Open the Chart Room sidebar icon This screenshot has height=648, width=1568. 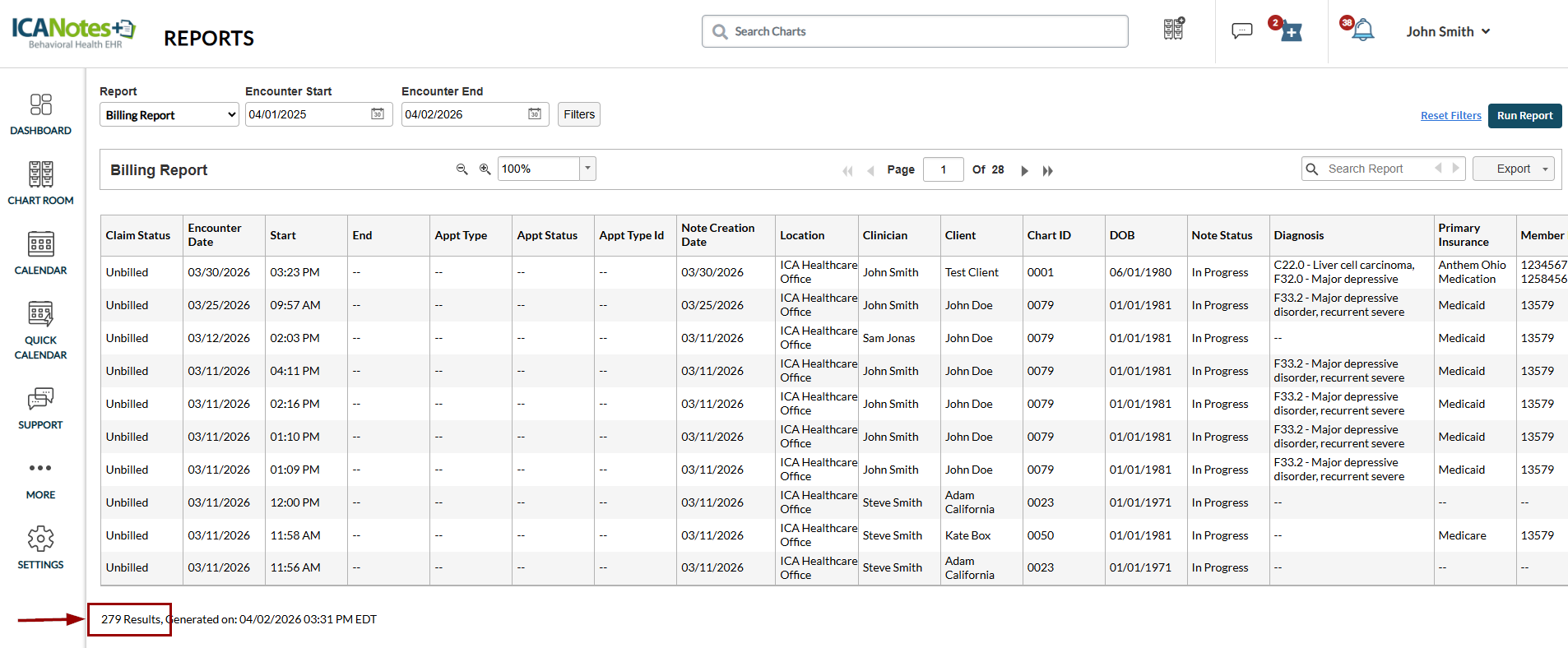tap(40, 183)
